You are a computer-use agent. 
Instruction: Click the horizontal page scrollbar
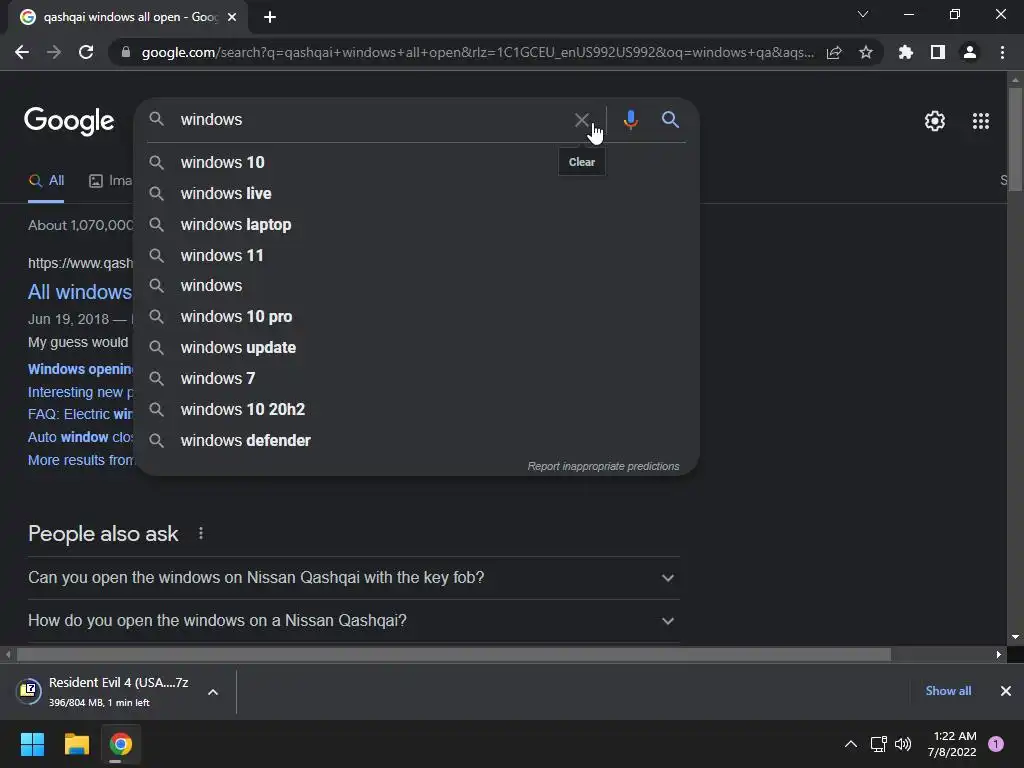point(453,654)
